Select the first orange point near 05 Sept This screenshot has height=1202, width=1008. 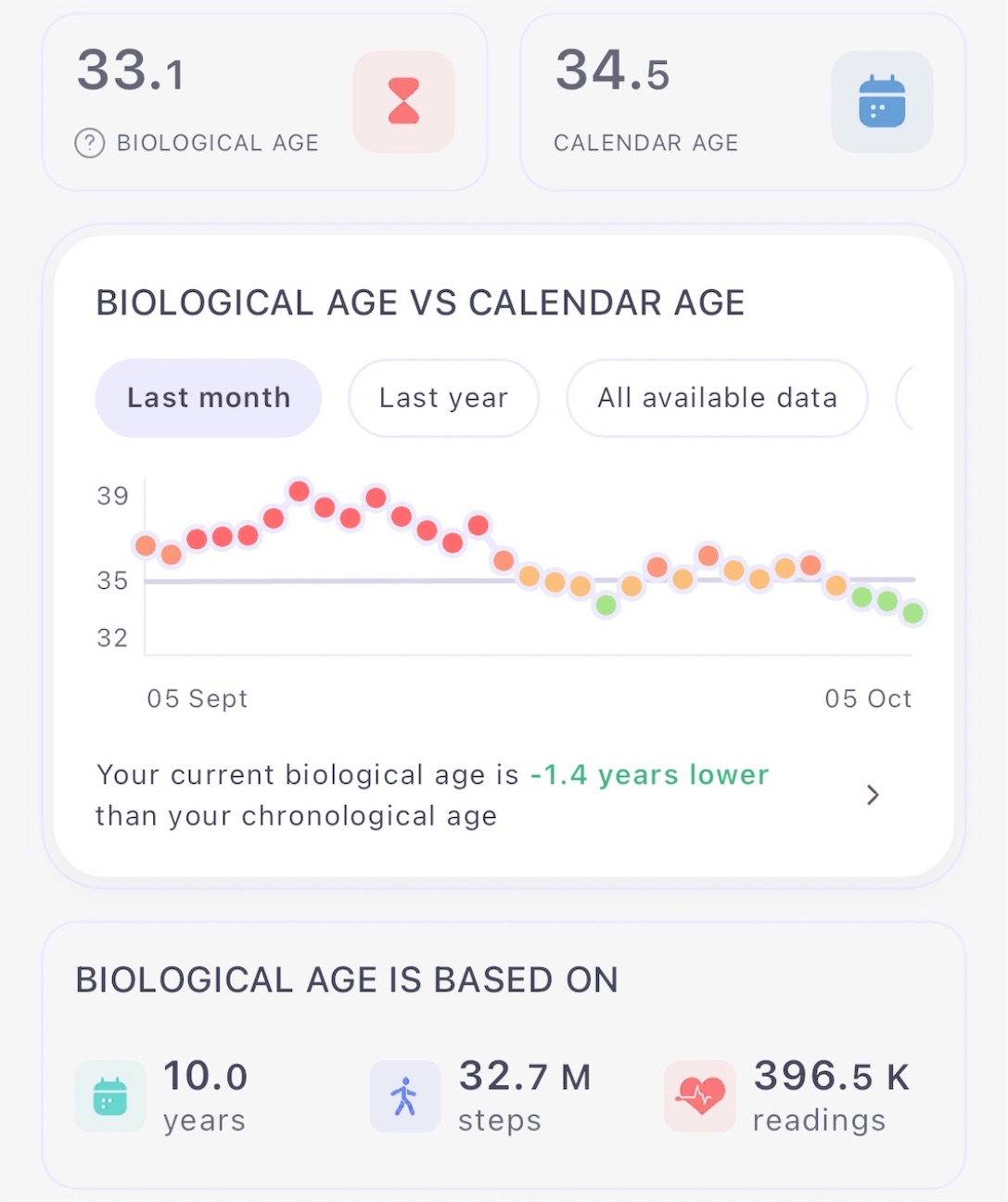(146, 545)
